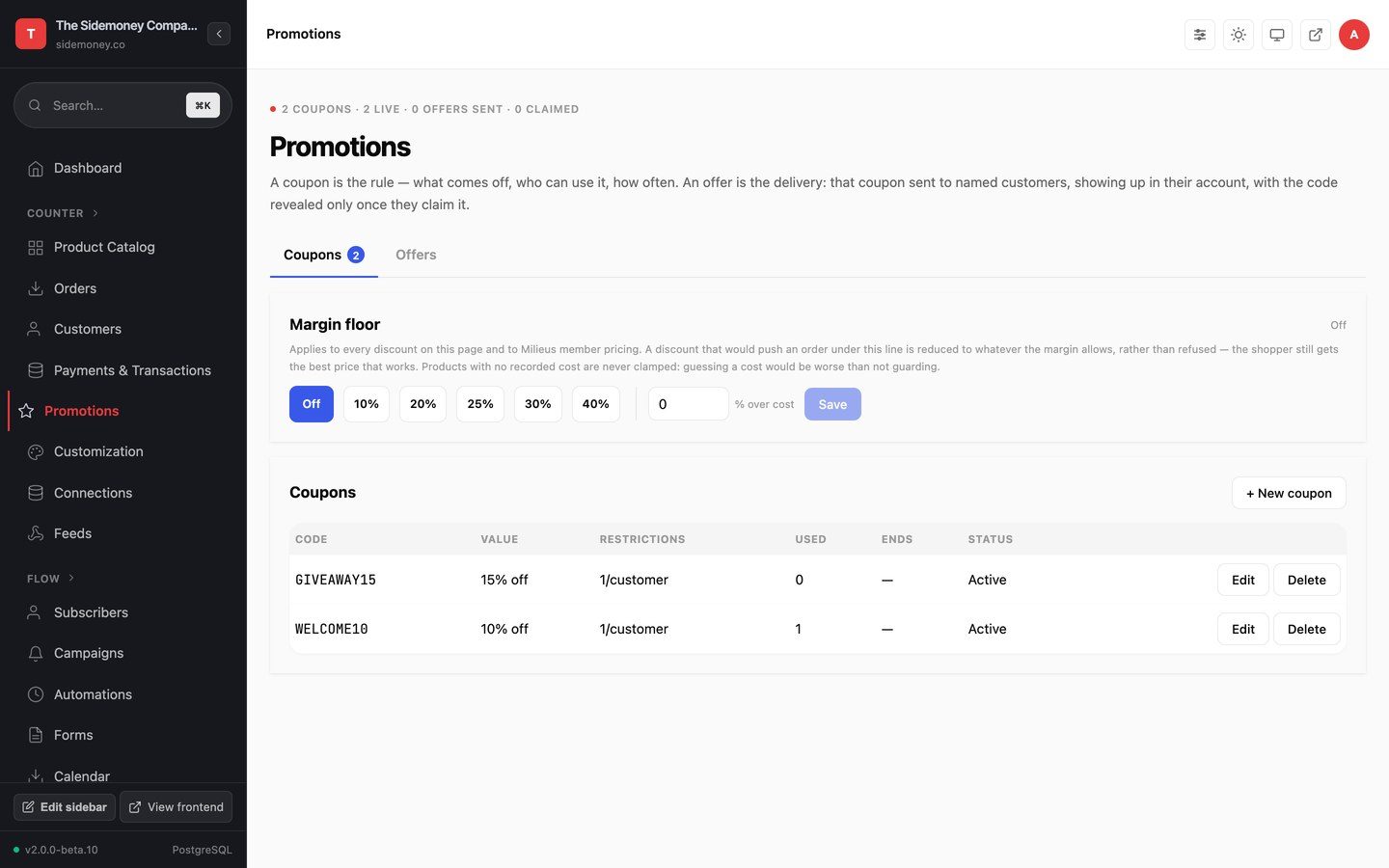
Task: Pick the 30% margin floor preset
Action: coord(538,404)
